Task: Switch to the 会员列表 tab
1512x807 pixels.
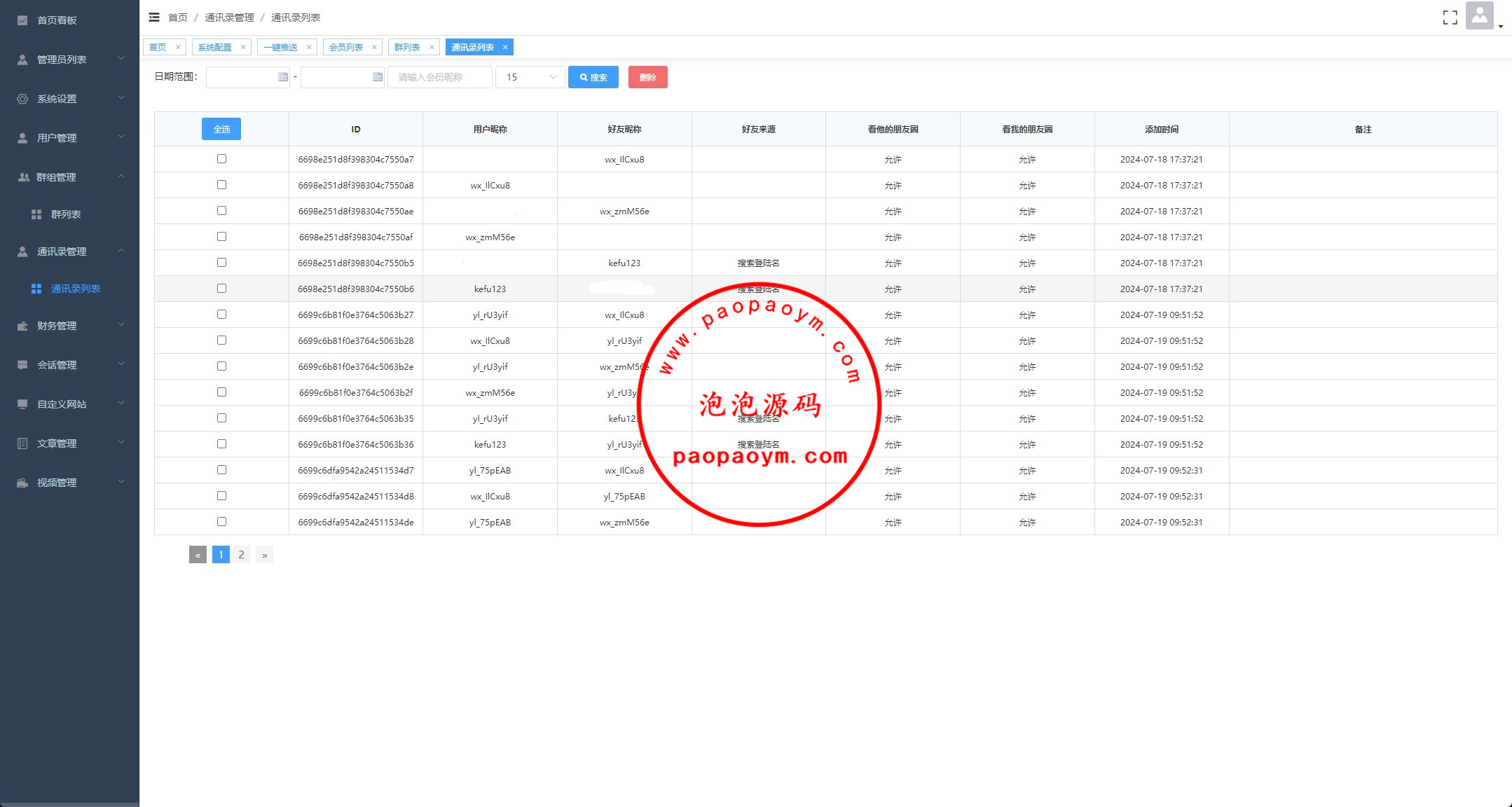Action: 345,48
